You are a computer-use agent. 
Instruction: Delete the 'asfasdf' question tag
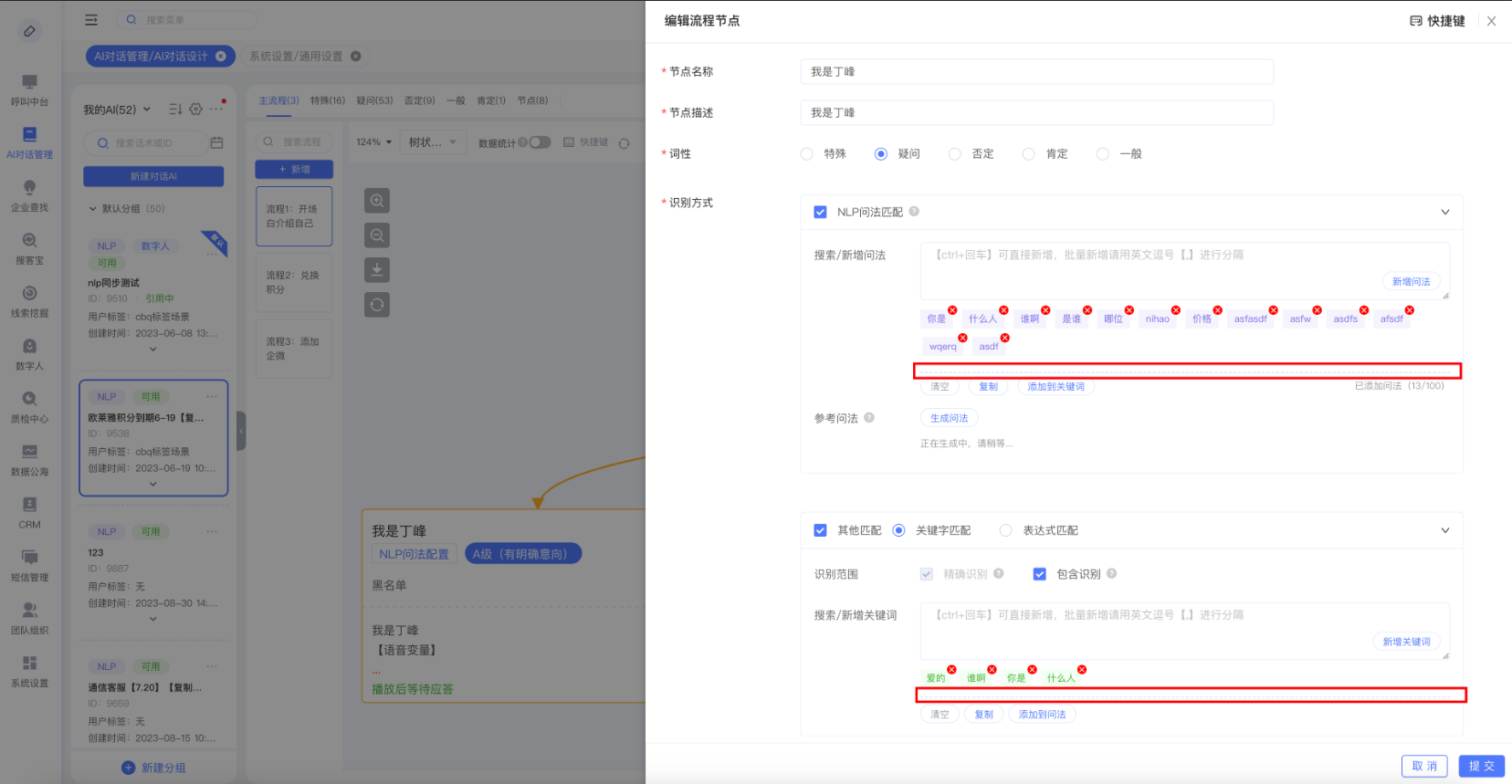(1273, 310)
